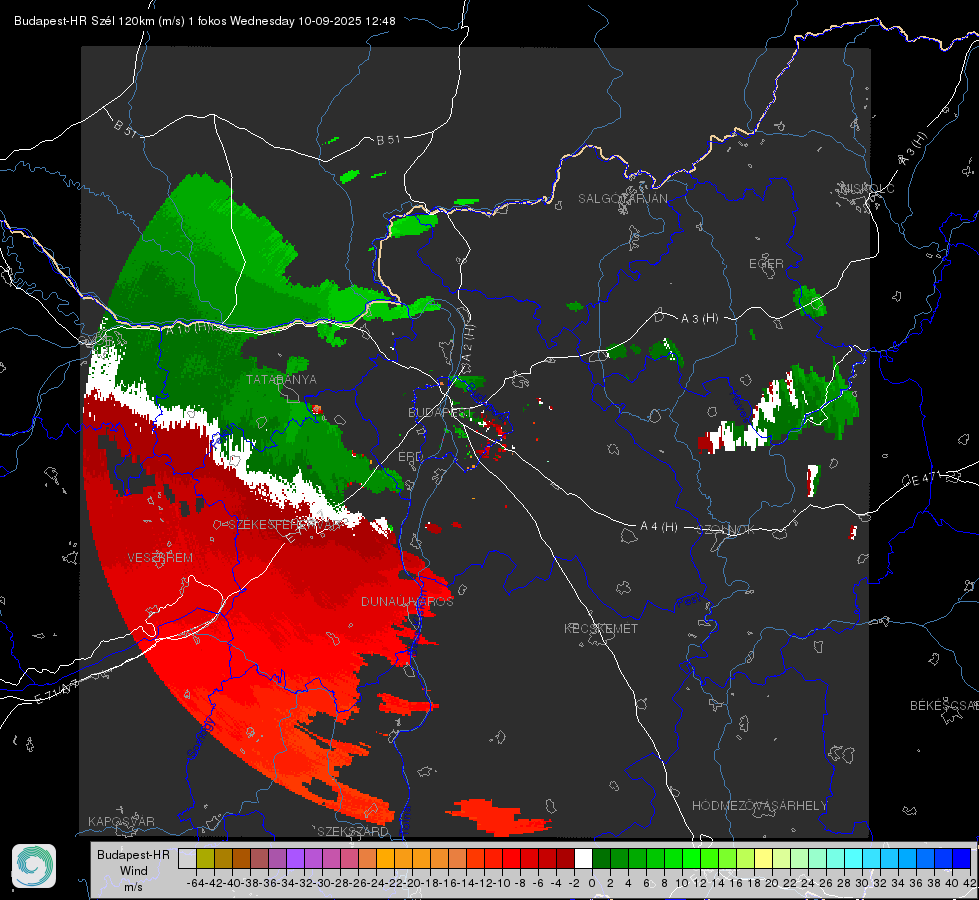Click the DUNAUJVAROS city label

(x=407, y=601)
